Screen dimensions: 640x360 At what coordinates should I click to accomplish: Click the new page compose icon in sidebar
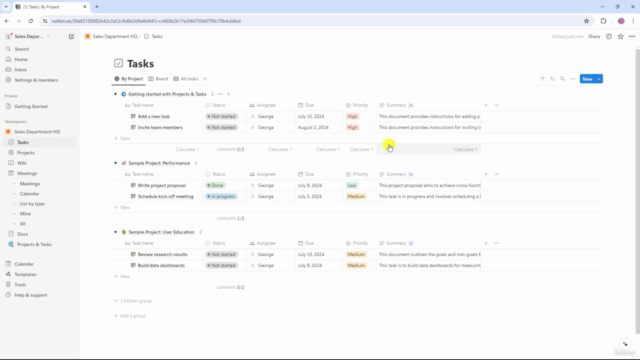coord(71,36)
